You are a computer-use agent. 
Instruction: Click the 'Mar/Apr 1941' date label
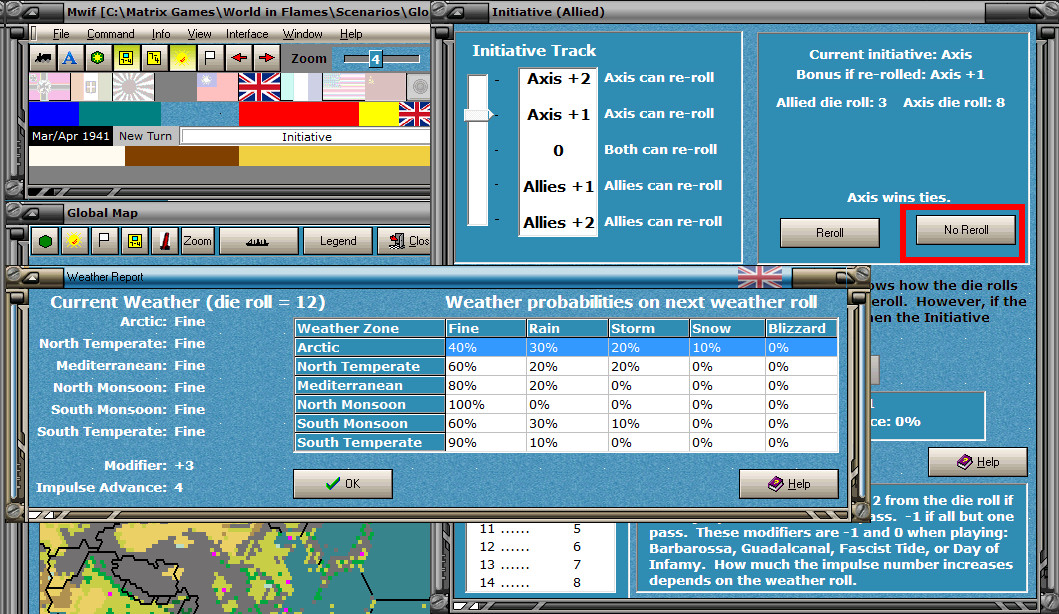click(70, 136)
